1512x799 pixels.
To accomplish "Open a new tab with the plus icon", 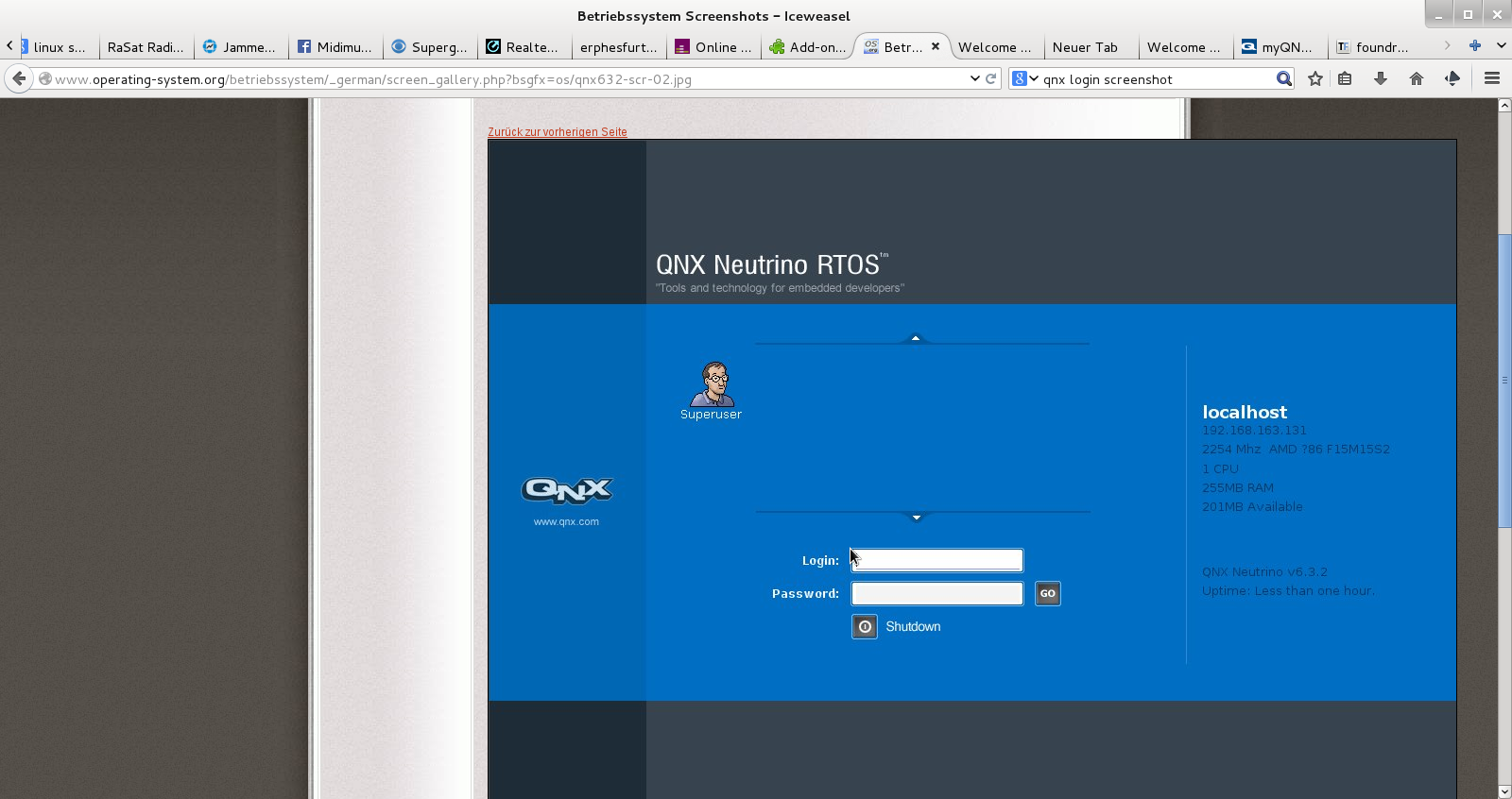I will pos(1474,45).
